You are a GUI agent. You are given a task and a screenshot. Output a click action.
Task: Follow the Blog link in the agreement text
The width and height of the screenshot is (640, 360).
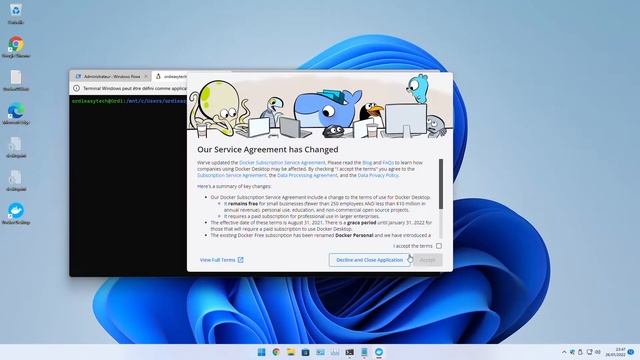click(367, 162)
